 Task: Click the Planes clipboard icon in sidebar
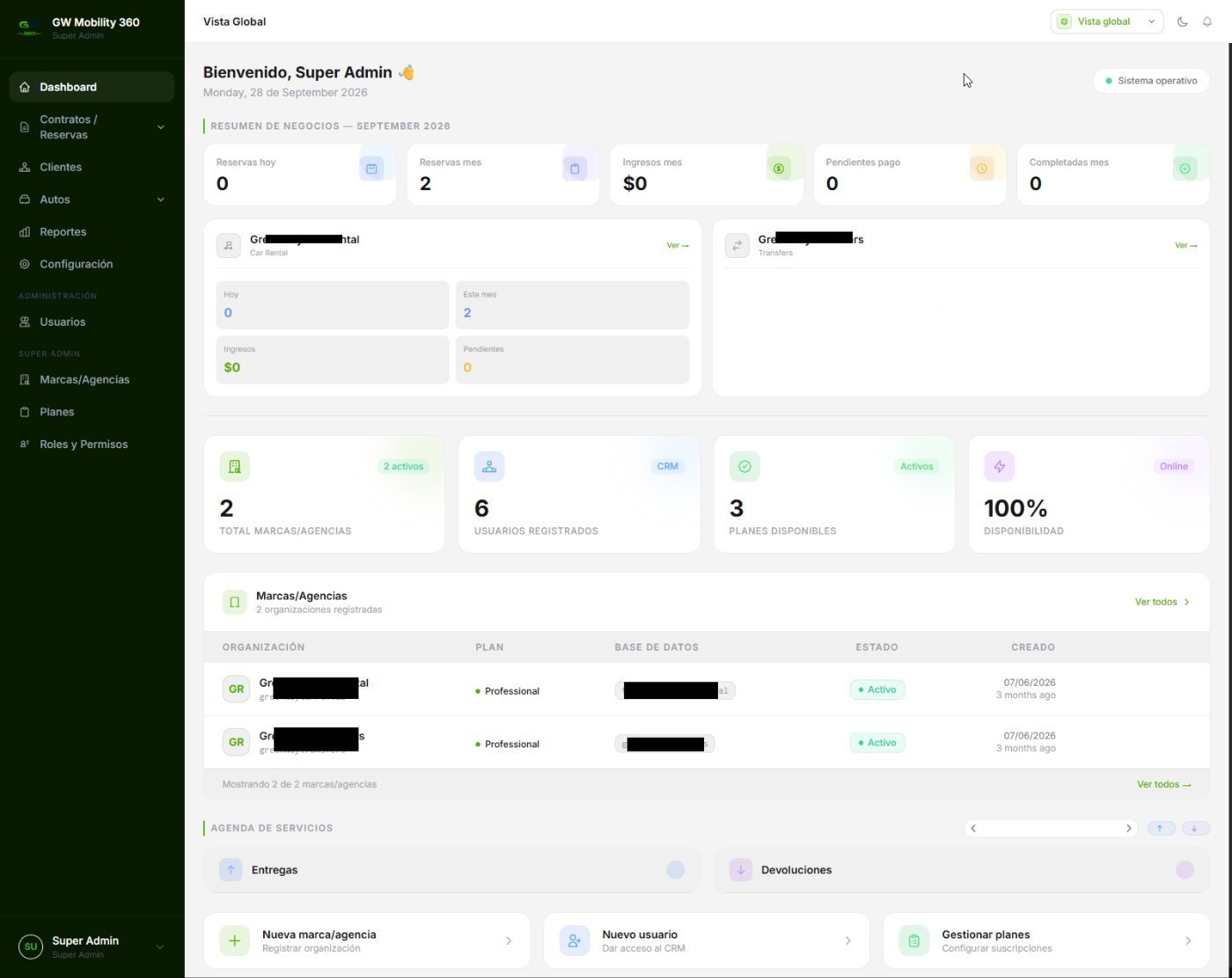pos(25,412)
